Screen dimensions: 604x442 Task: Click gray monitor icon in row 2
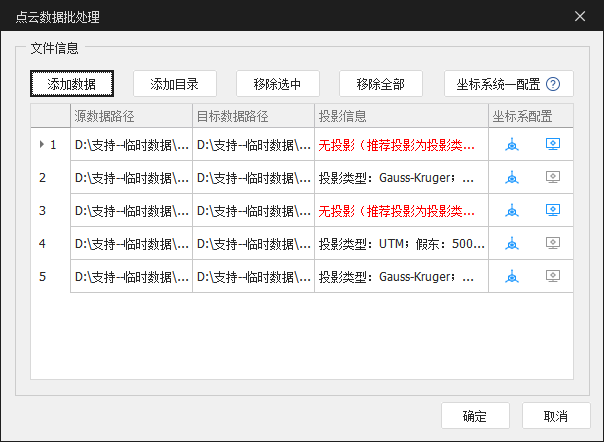[552, 178]
